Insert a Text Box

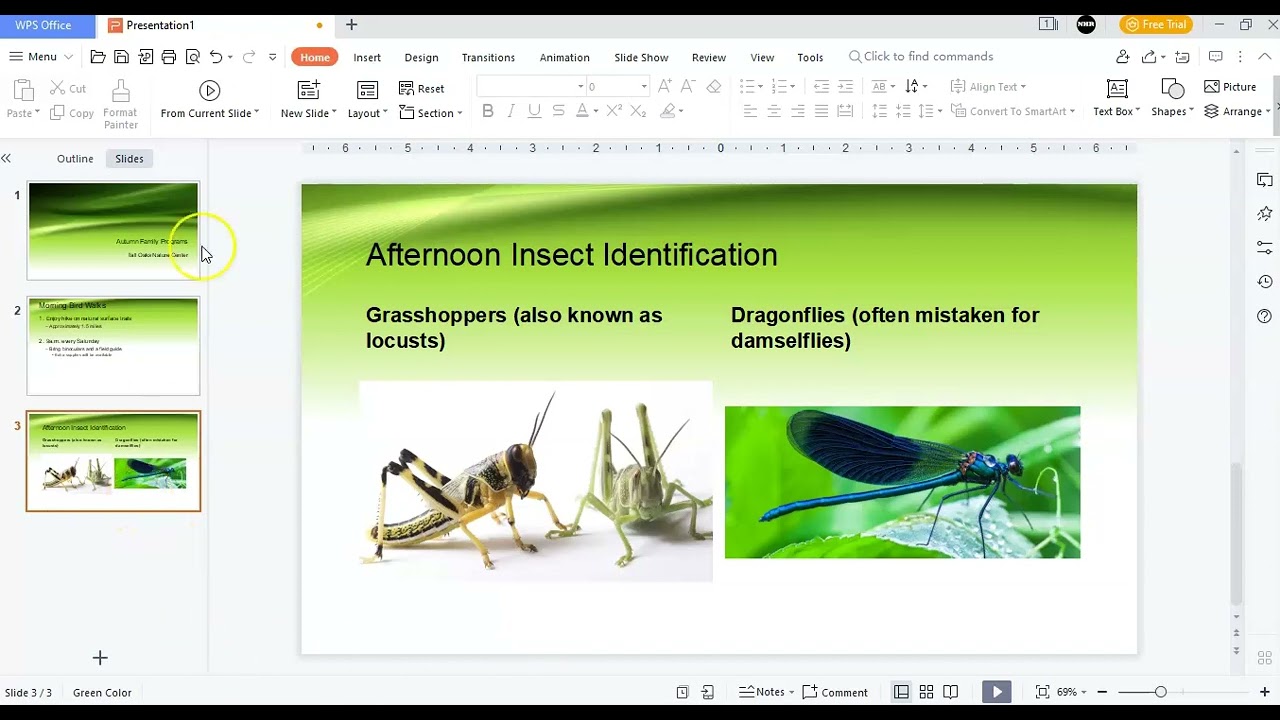(1117, 99)
